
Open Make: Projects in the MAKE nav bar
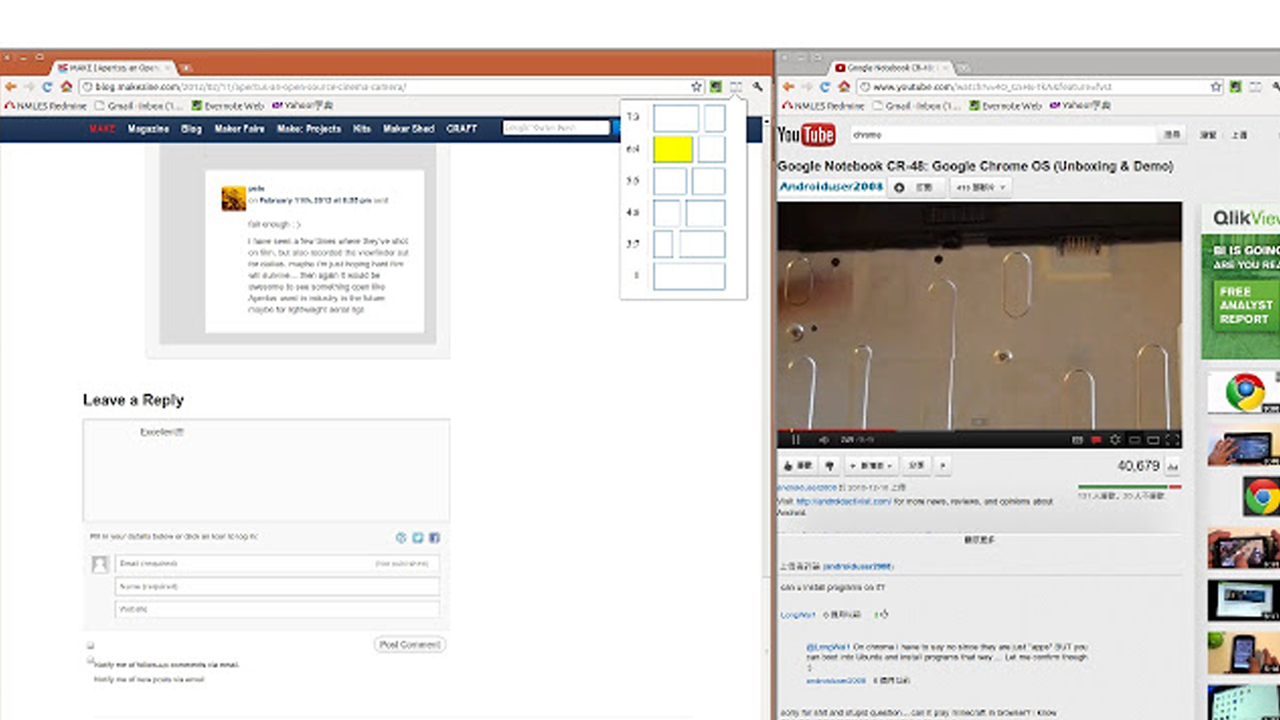tap(309, 129)
